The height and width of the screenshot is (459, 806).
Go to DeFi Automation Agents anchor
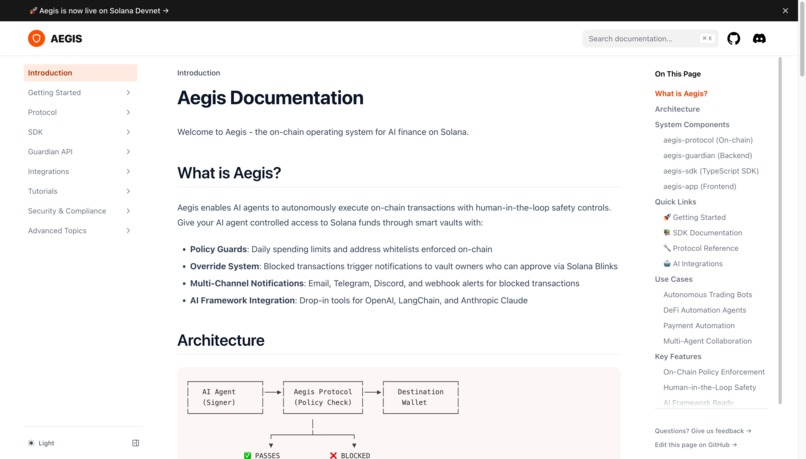click(704, 310)
